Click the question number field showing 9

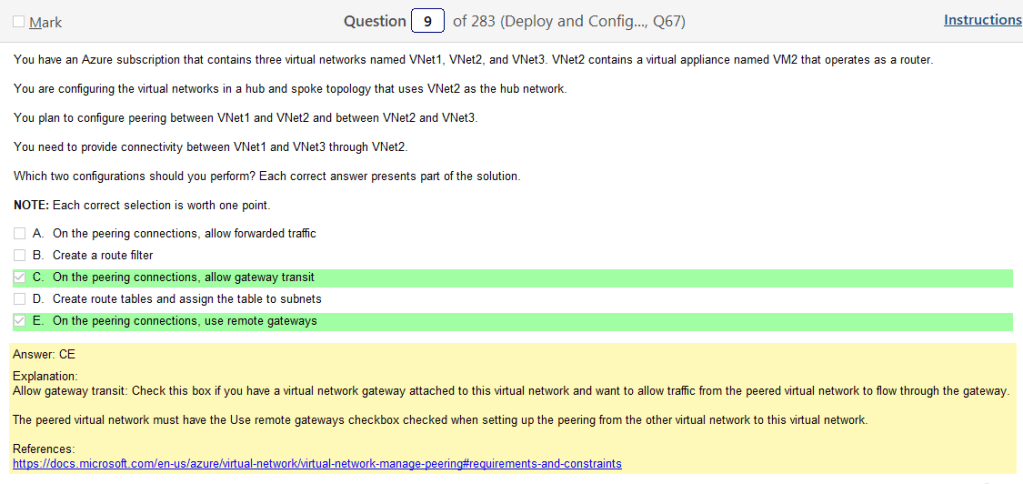coord(427,21)
